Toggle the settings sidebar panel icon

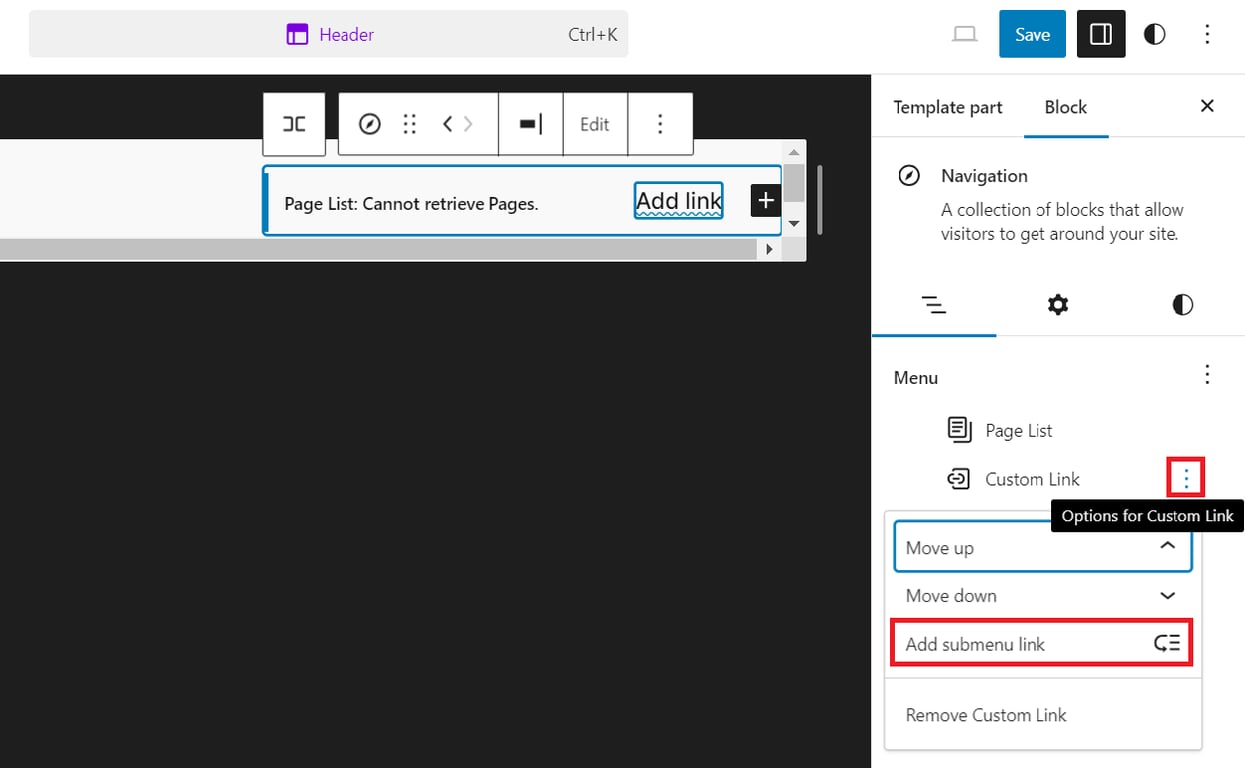click(x=1100, y=33)
